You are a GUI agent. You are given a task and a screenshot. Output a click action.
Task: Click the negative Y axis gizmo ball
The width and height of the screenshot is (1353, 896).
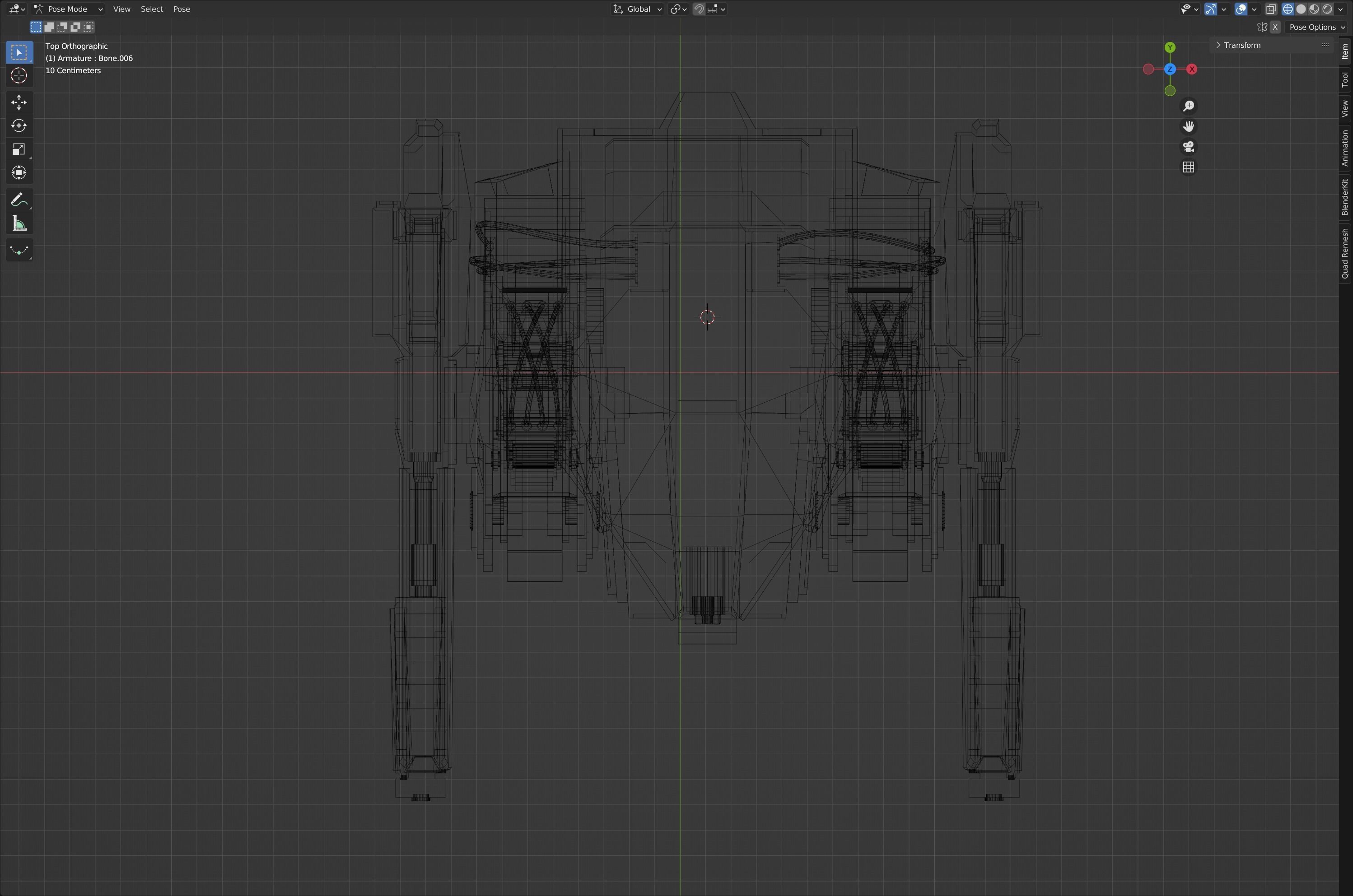[1170, 91]
